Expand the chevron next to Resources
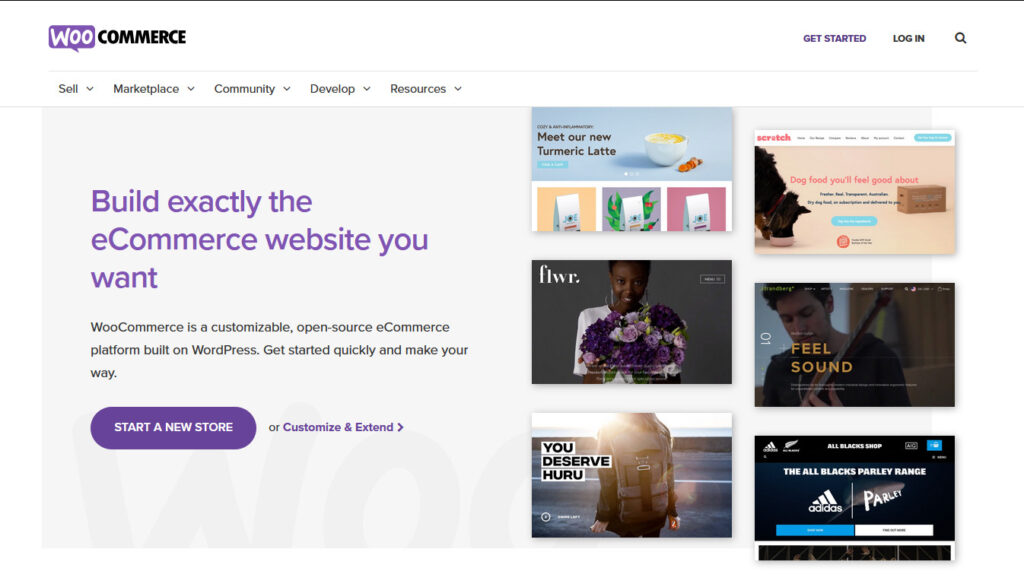Image resolution: width=1024 pixels, height=584 pixels. pos(458,89)
